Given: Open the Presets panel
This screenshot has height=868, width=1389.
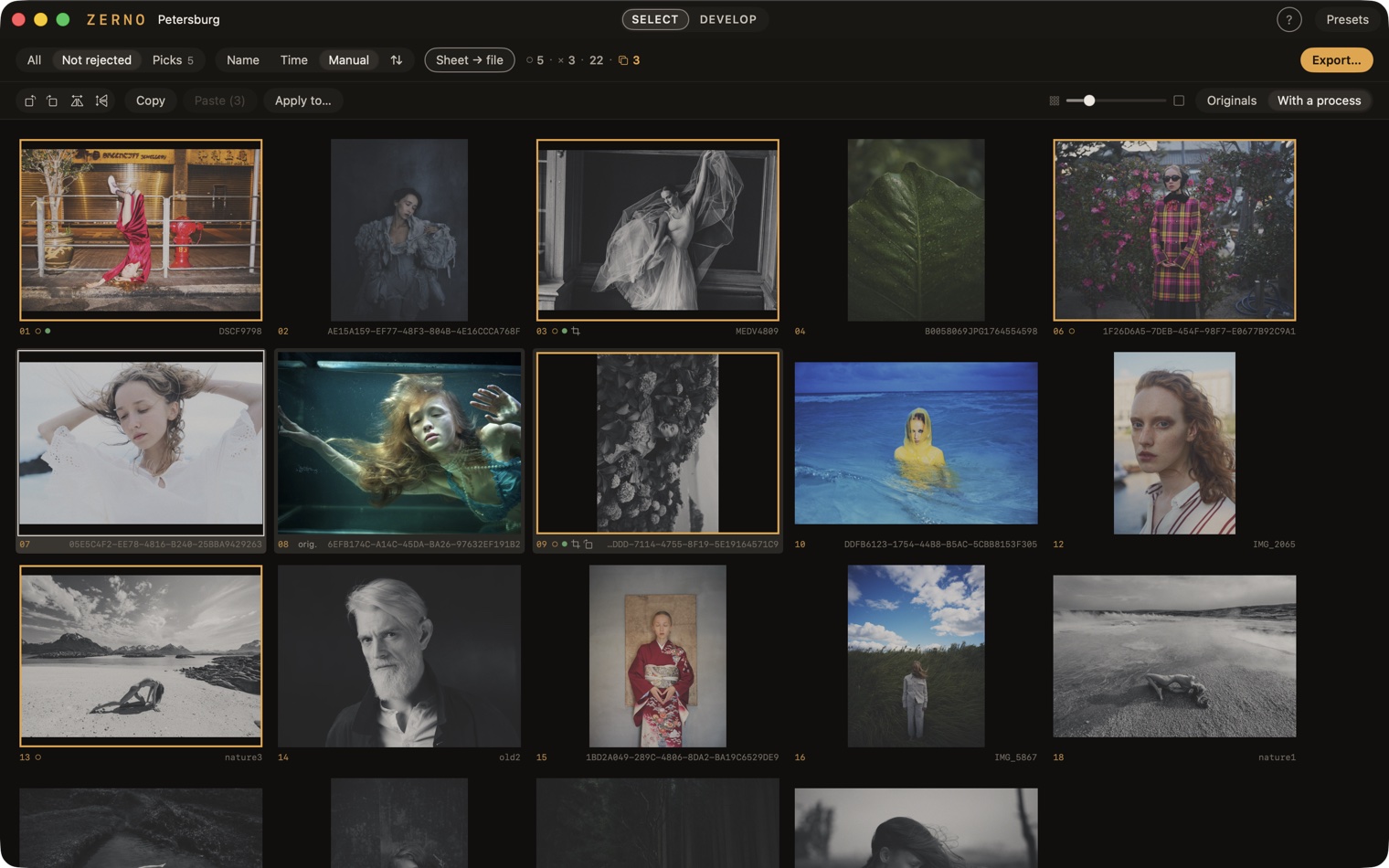Looking at the screenshot, I should coord(1347,19).
